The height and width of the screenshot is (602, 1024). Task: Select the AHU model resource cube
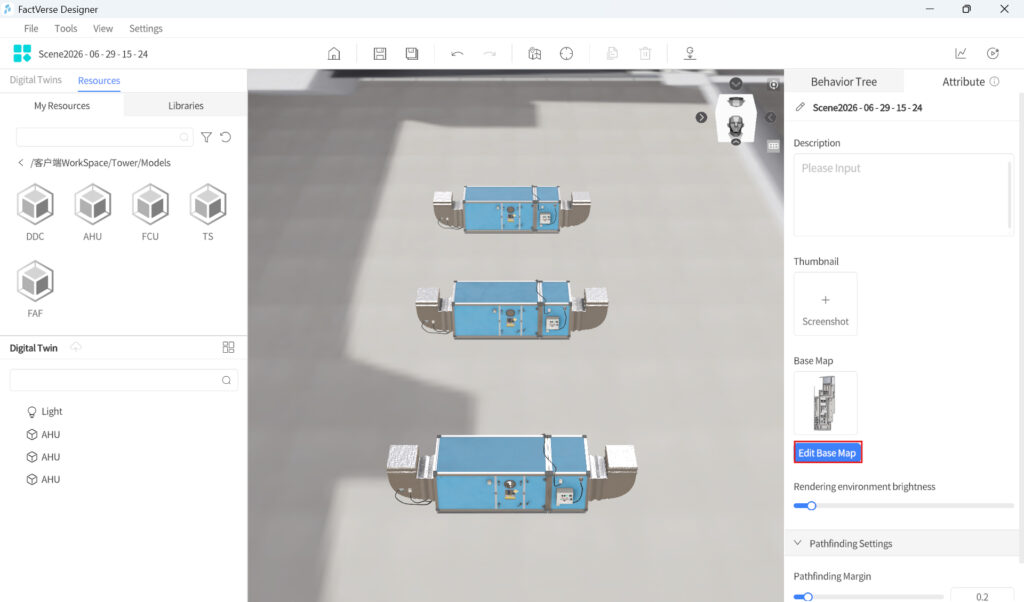tap(93, 212)
